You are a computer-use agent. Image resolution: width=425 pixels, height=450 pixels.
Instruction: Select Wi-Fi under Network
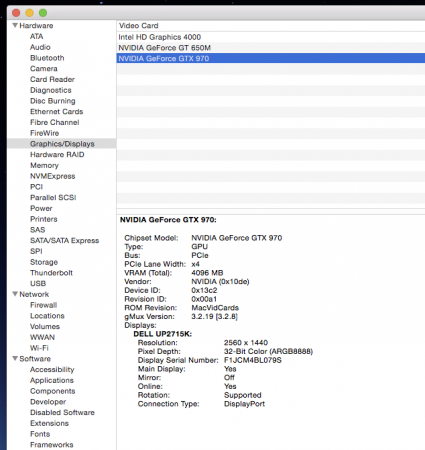coord(39,348)
